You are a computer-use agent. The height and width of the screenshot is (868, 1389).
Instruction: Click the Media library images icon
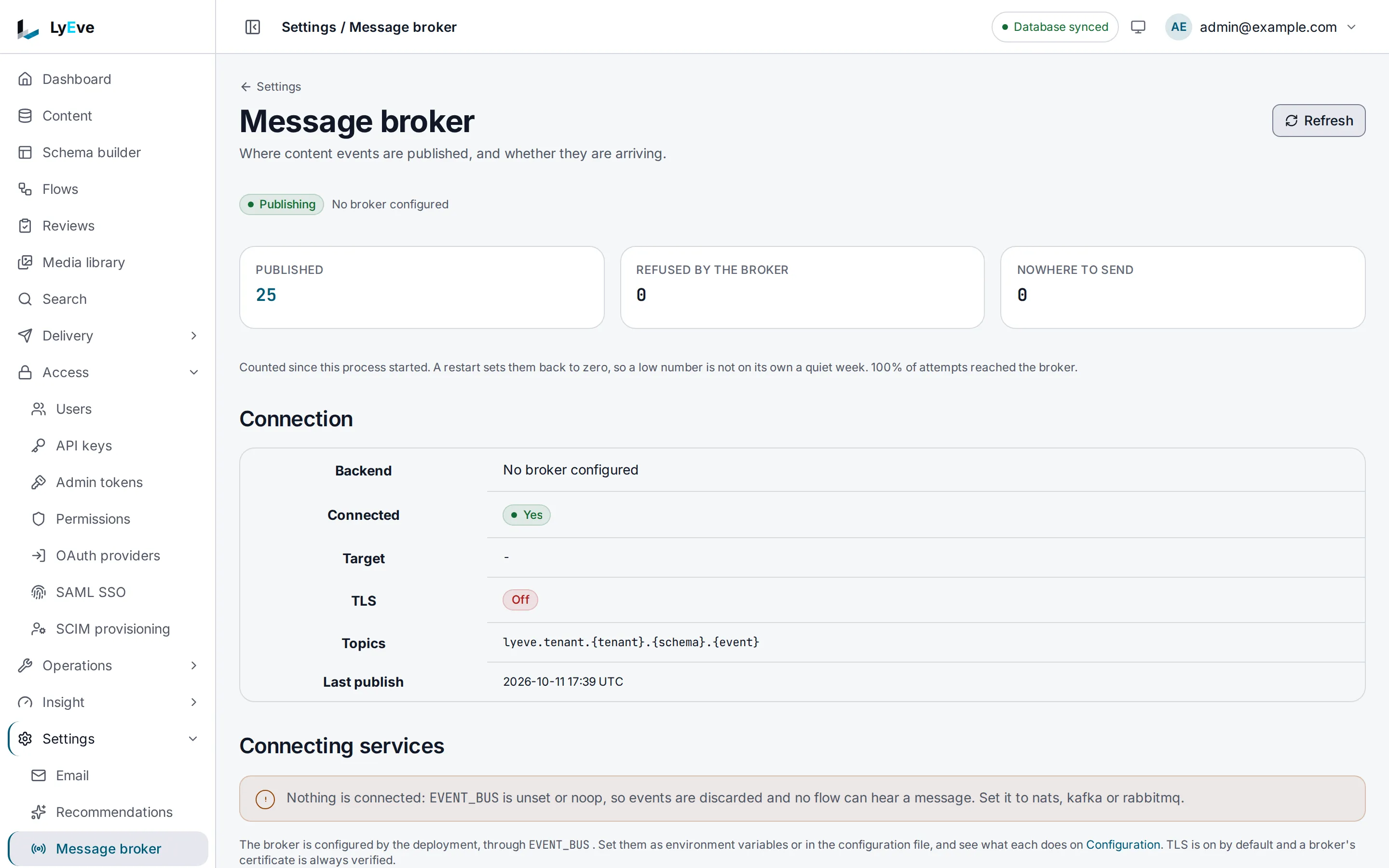coord(25,262)
